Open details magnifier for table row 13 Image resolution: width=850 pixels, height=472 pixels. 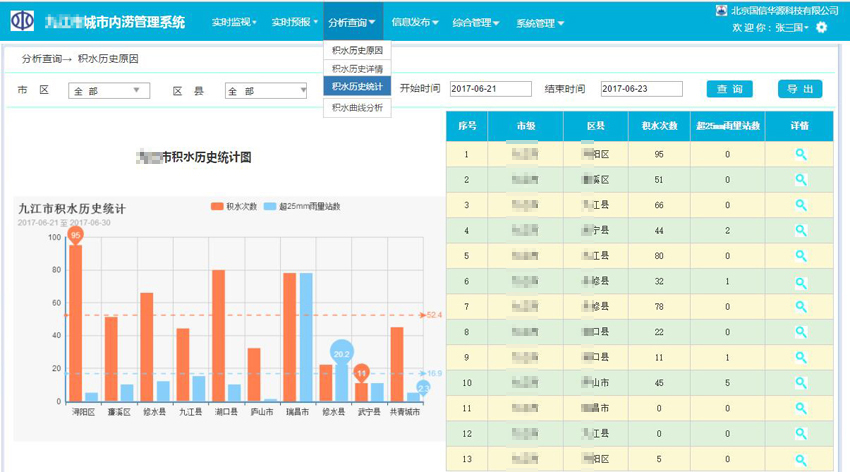[x=800, y=458]
